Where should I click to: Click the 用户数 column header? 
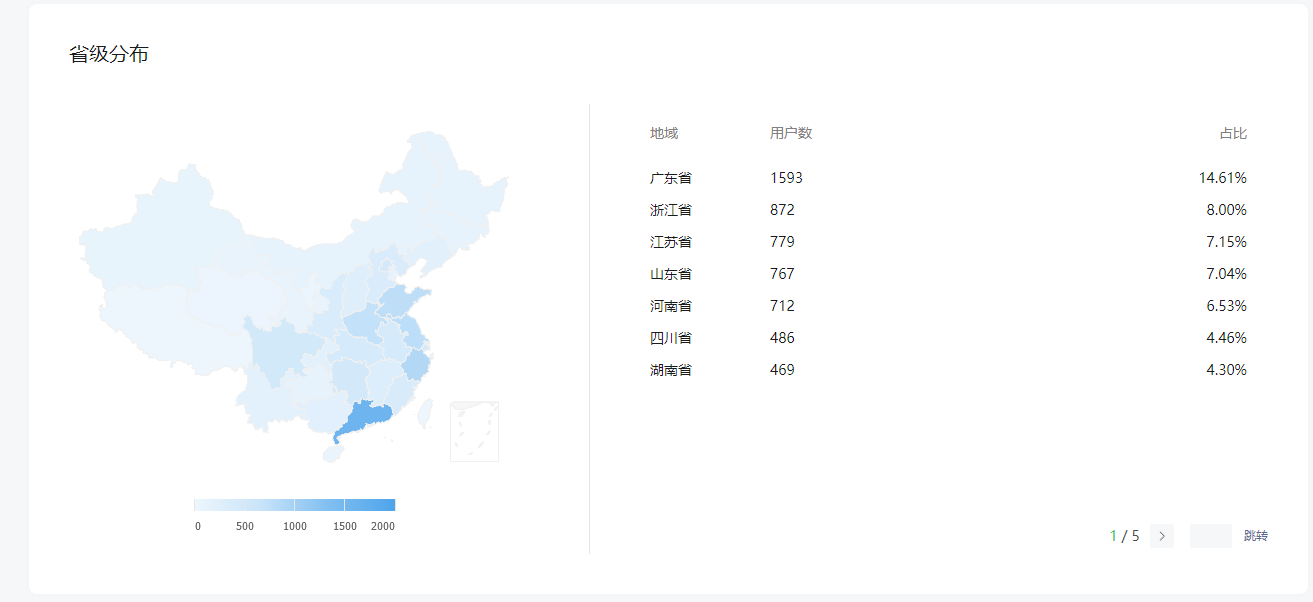coord(791,133)
